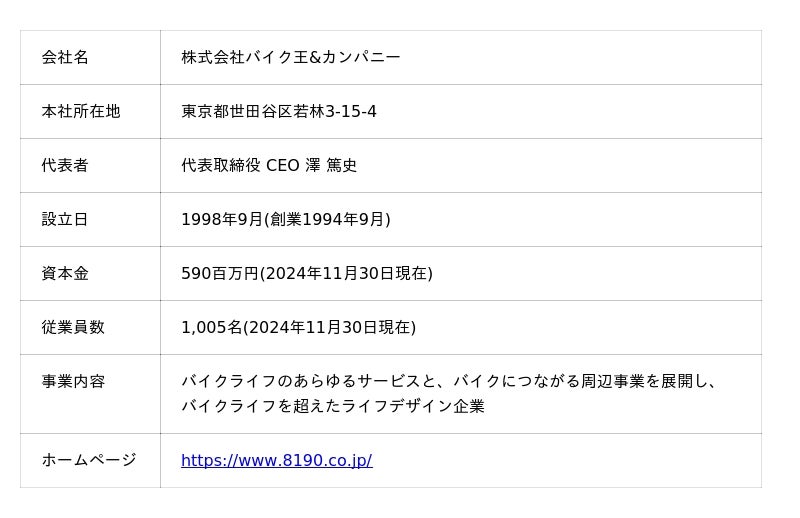Click the 事業内容 label cell
This screenshot has height=518, width=800.
pos(72,382)
